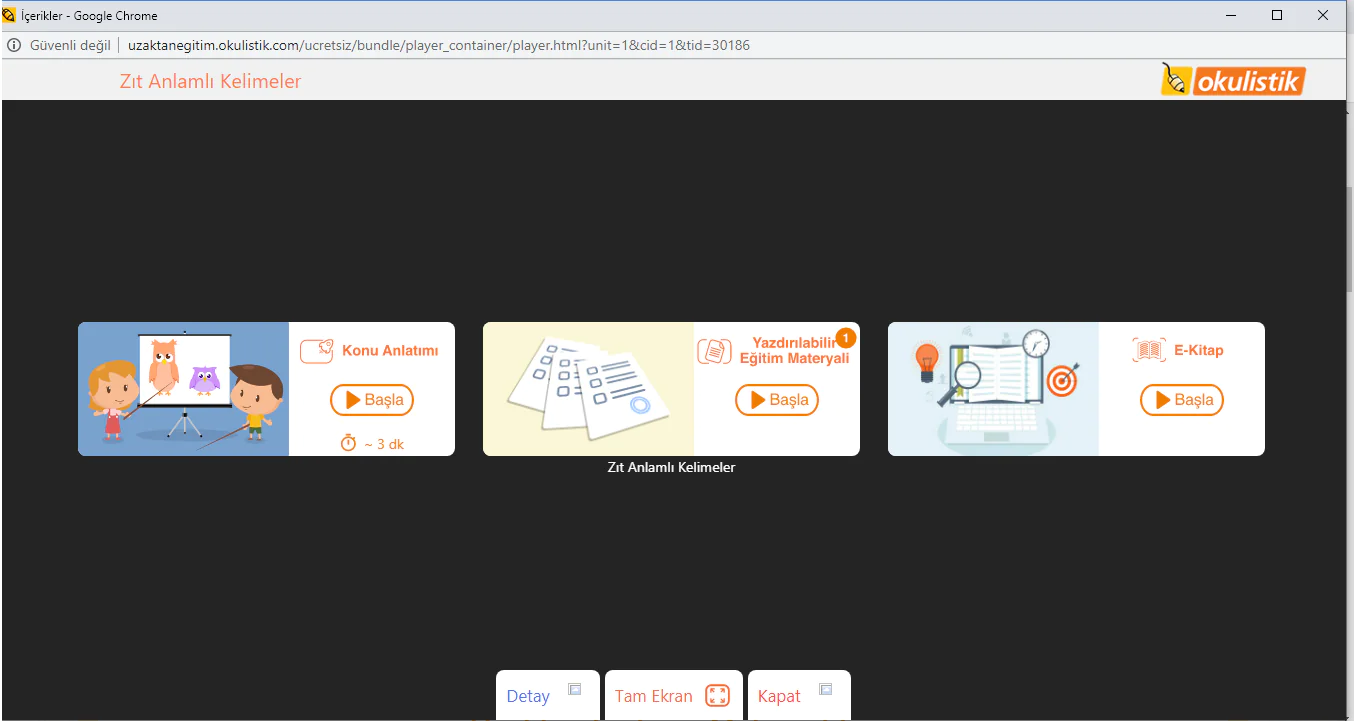The height and width of the screenshot is (721, 1354).
Task: Click the orange notification badge showing 1
Action: (845, 338)
